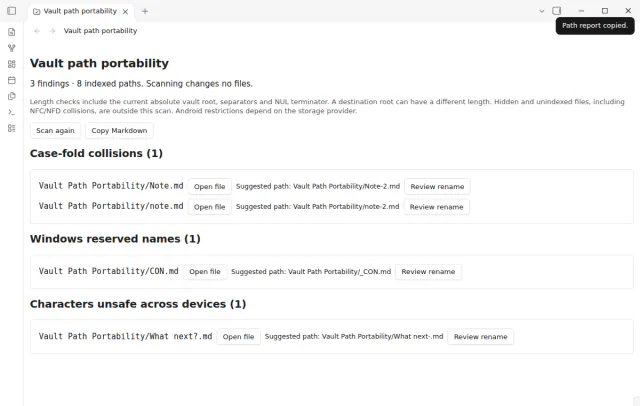Click the vault path icon on the tab
Screen dimensions: 640x406
(x=36, y=11)
